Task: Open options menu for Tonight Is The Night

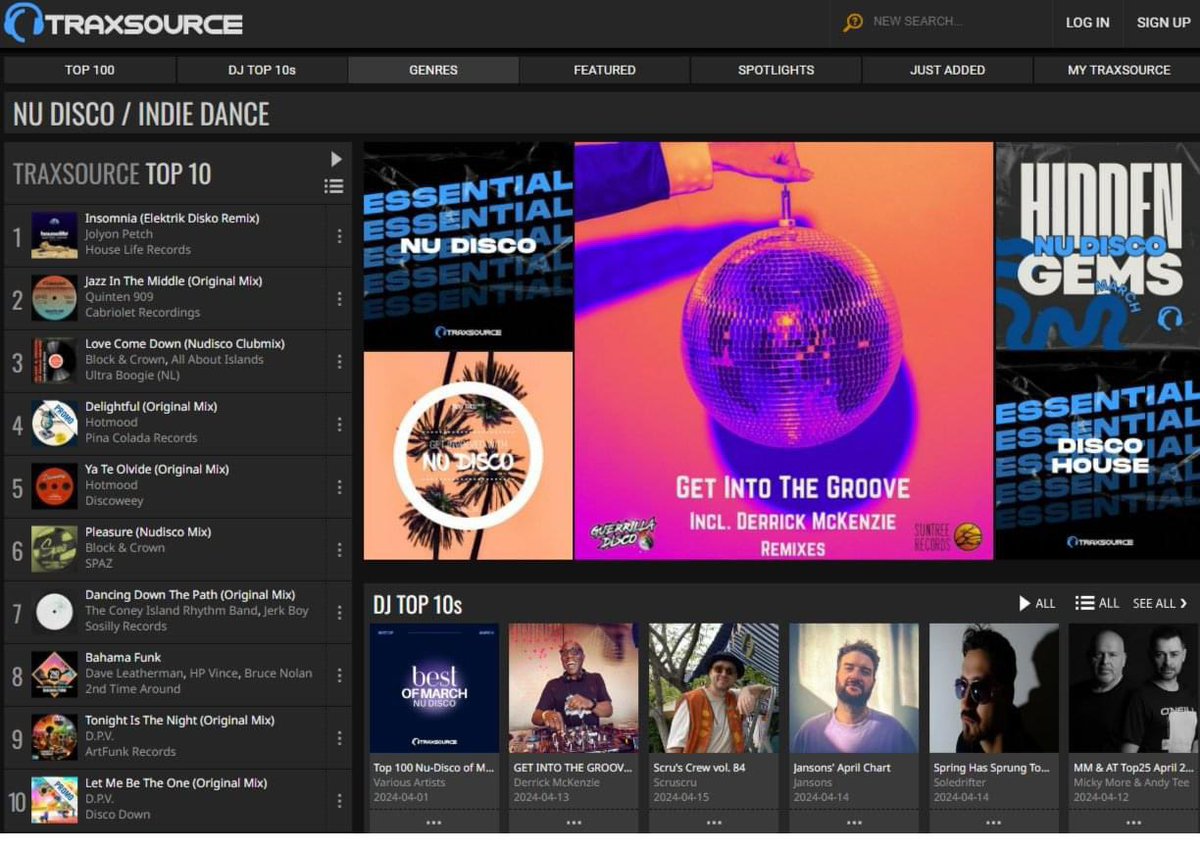Action: [339, 738]
